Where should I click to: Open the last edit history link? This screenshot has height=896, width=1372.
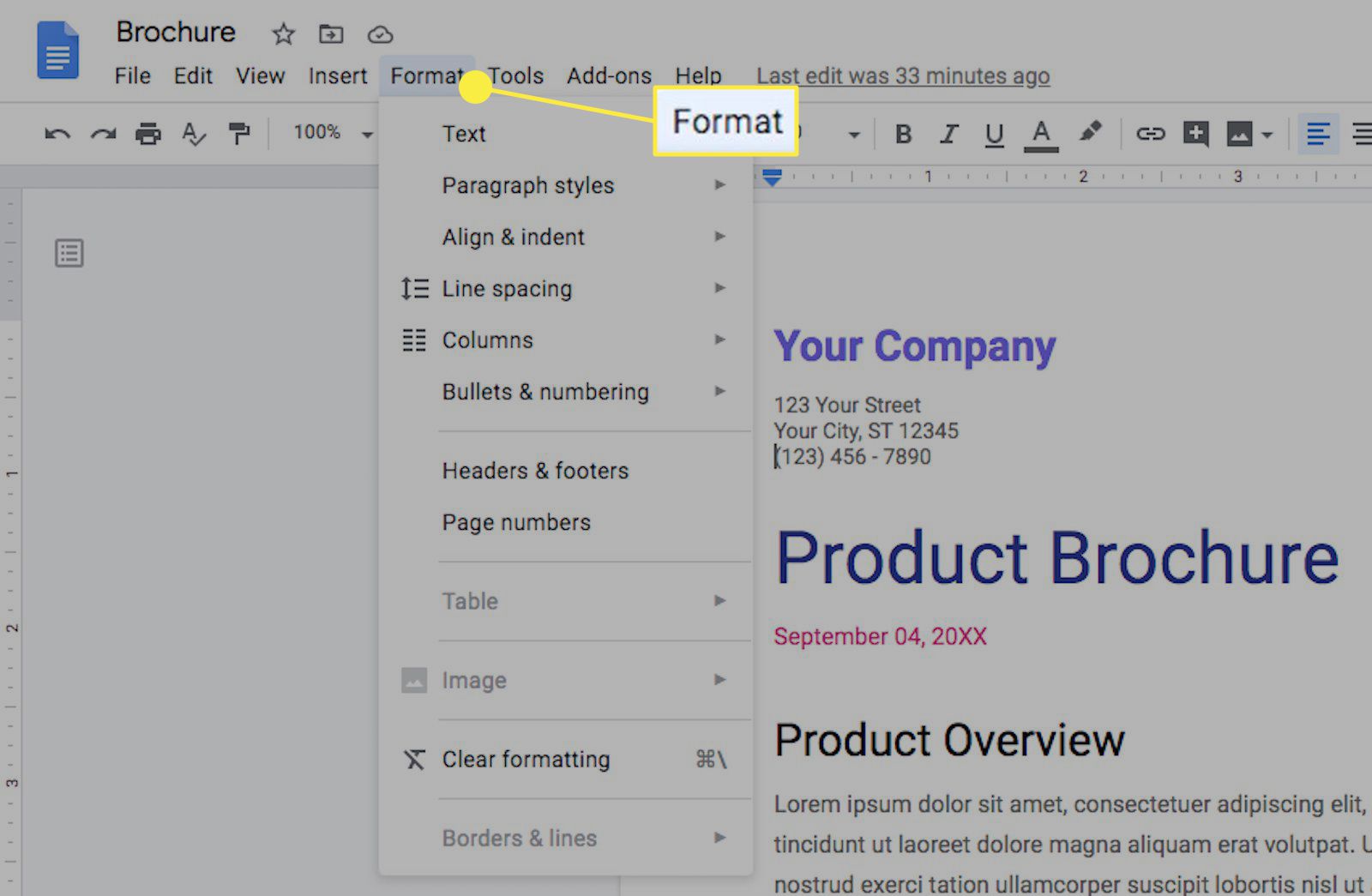click(x=903, y=75)
